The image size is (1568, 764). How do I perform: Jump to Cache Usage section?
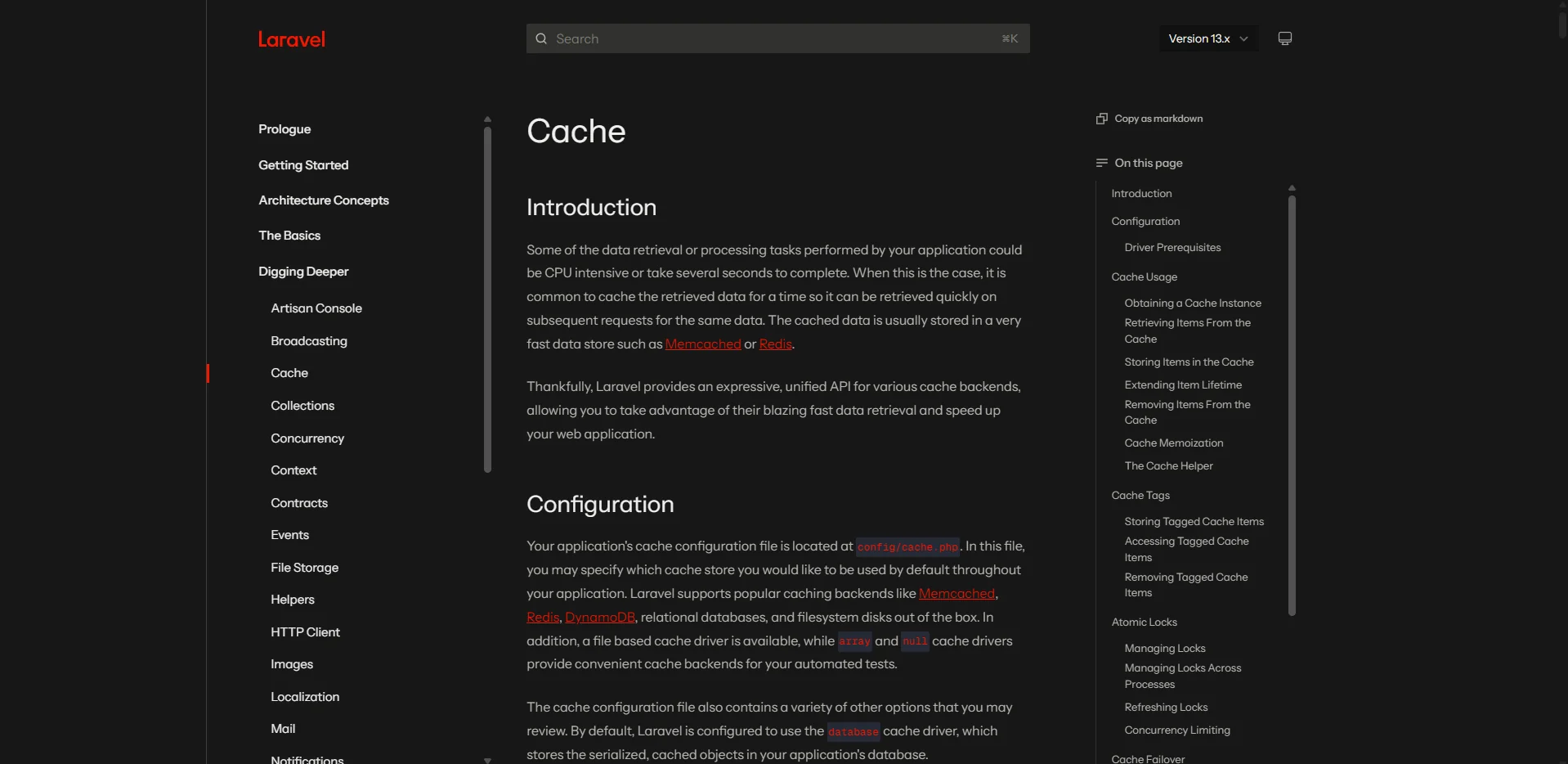click(1144, 277)
